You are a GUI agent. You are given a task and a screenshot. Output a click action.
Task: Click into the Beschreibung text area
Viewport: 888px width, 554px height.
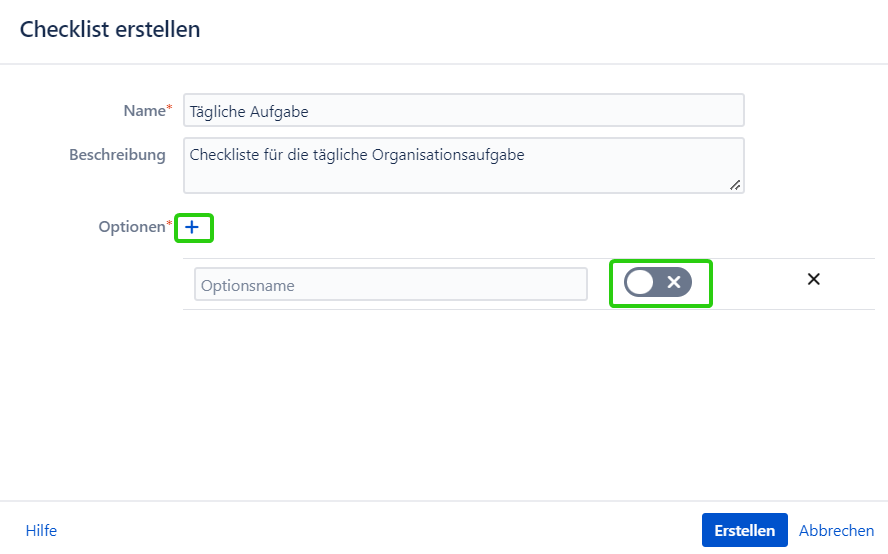tap(463, 165)
